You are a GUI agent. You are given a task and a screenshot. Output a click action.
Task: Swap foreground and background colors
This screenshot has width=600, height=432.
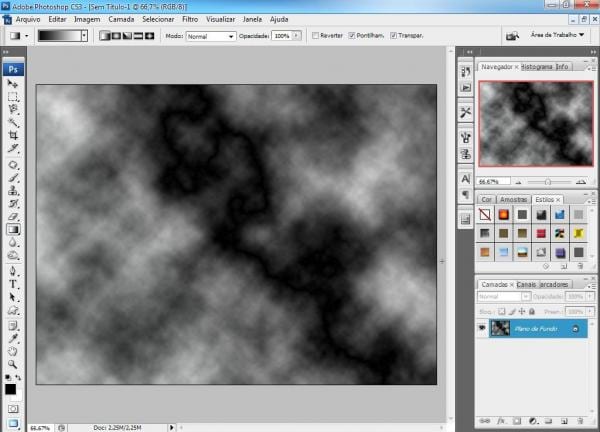point(18,377)
